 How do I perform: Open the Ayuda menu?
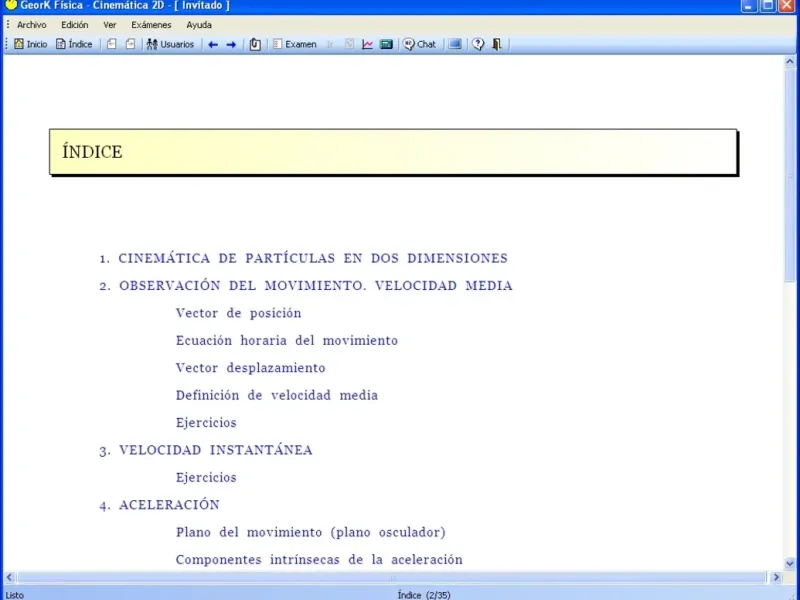[x=199, y=25]
